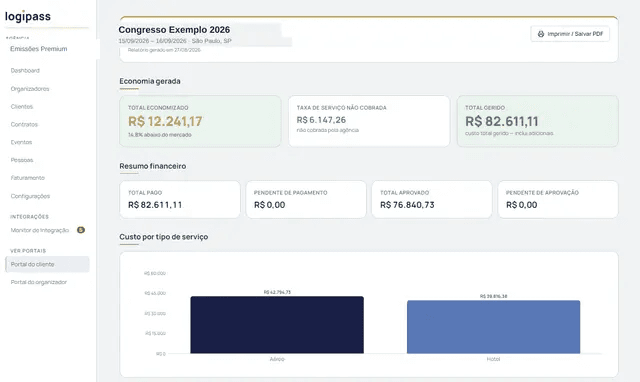The width and height of the screenshot is (640, 382).
Task: Click the Hotel axis label
Action: point(493,359)
